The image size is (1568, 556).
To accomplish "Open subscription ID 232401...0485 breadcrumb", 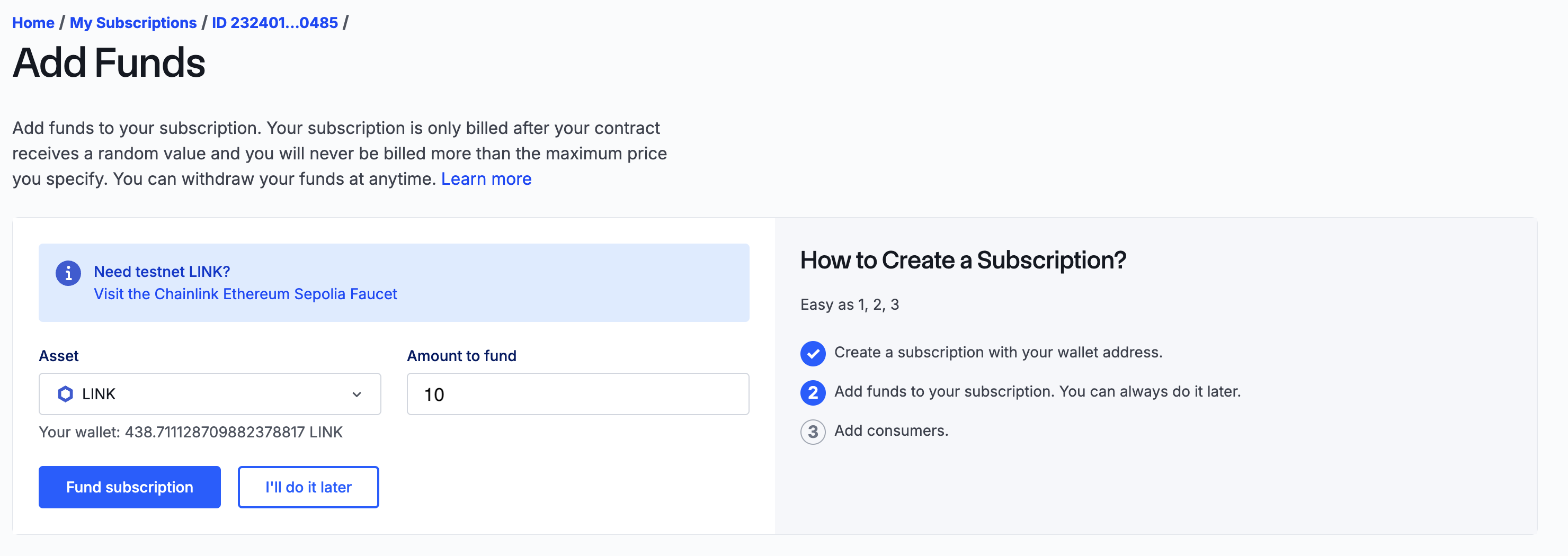I will pyautogui.click(x=274, y=23).
